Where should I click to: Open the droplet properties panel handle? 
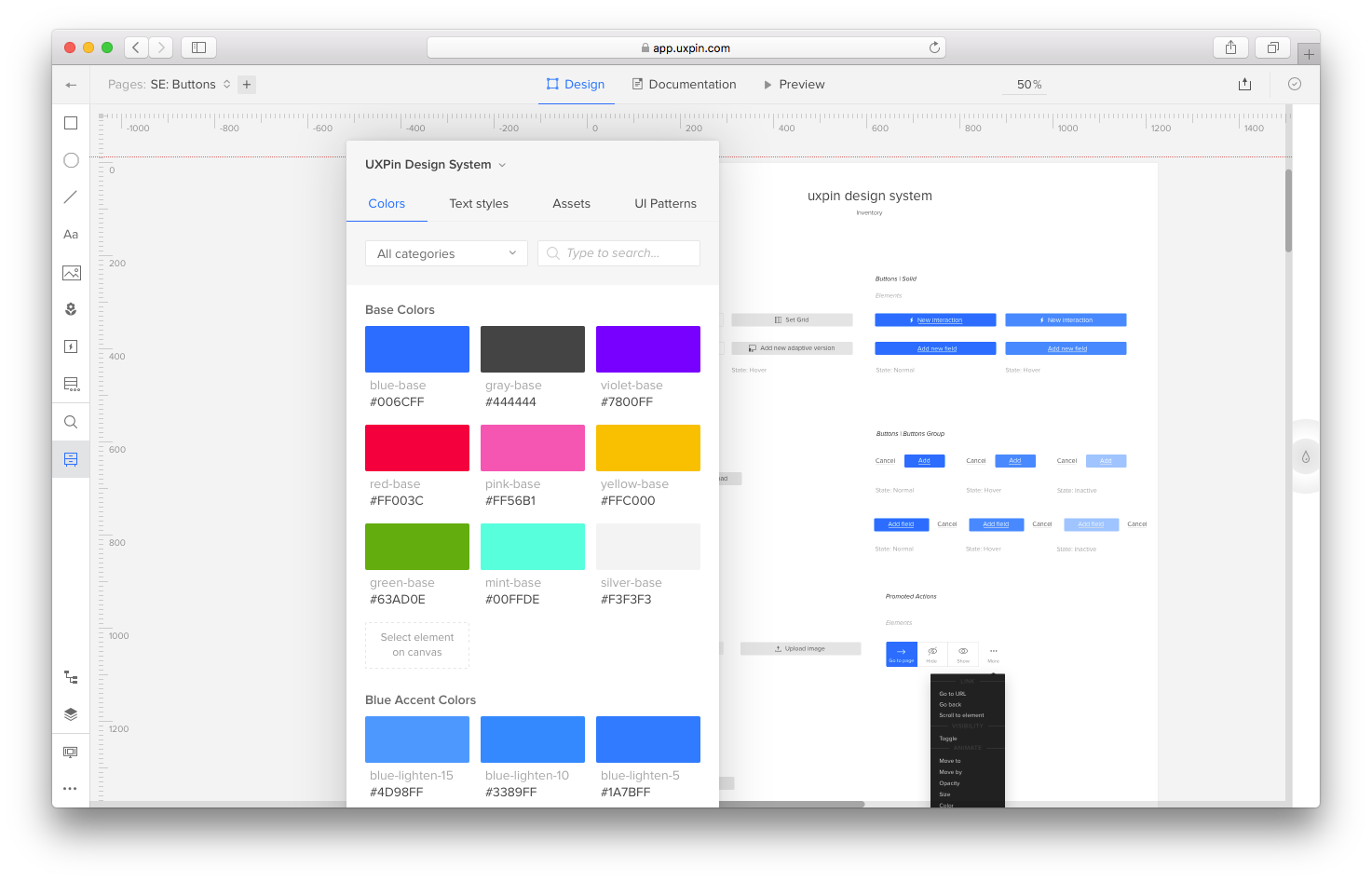click(1306, 456)
